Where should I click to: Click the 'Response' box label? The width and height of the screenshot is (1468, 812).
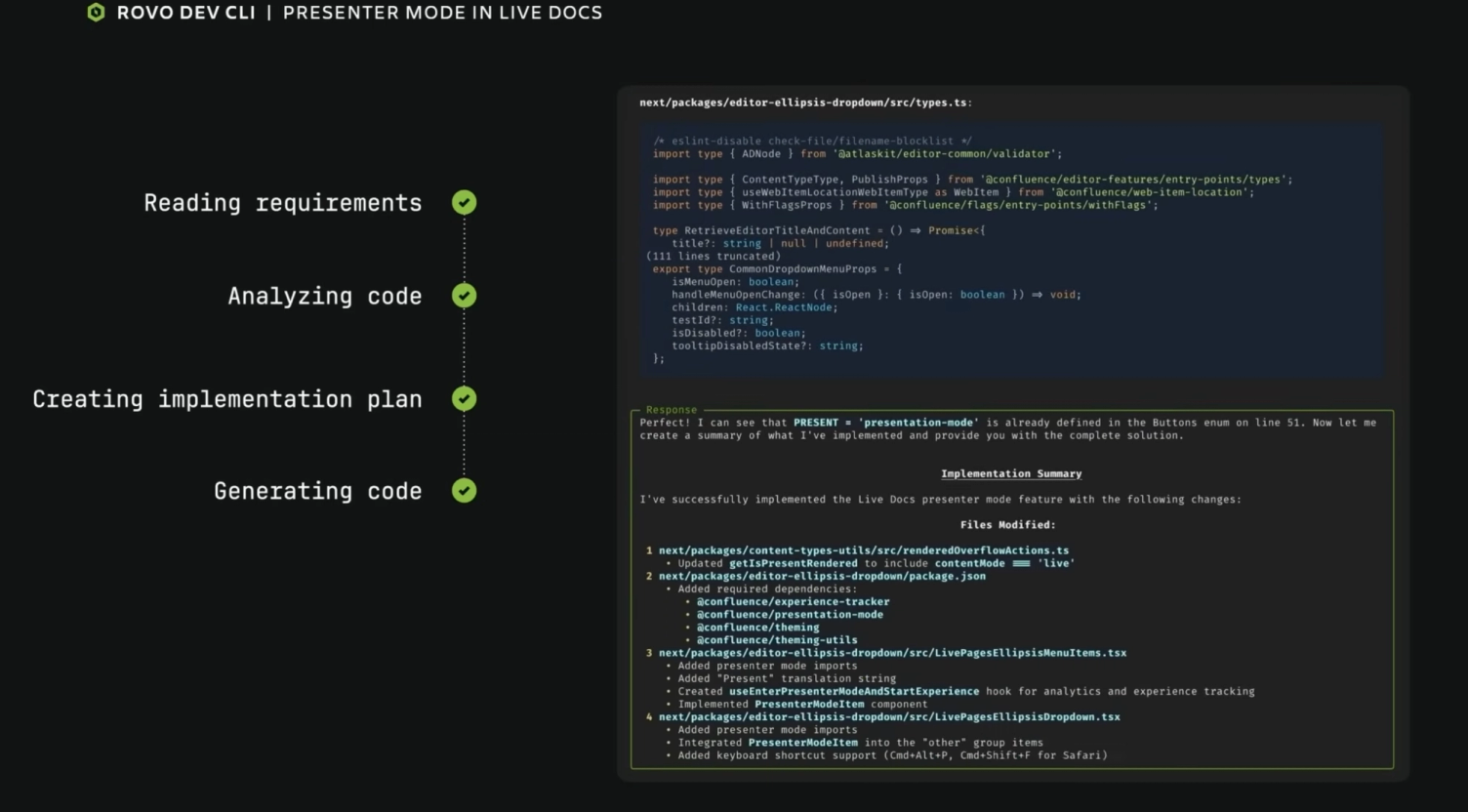[672, 410]
